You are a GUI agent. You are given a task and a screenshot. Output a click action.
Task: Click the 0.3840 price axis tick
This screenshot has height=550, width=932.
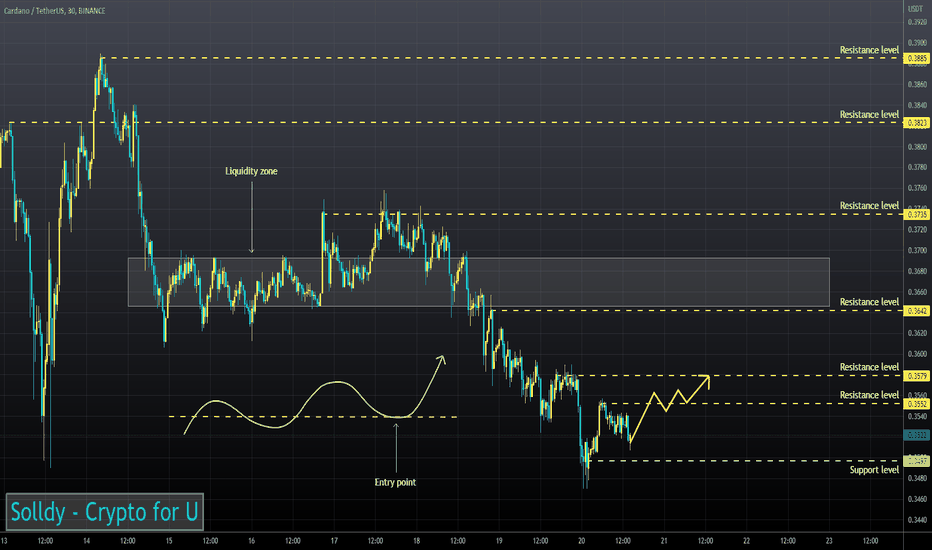click(x=917, y=105)
